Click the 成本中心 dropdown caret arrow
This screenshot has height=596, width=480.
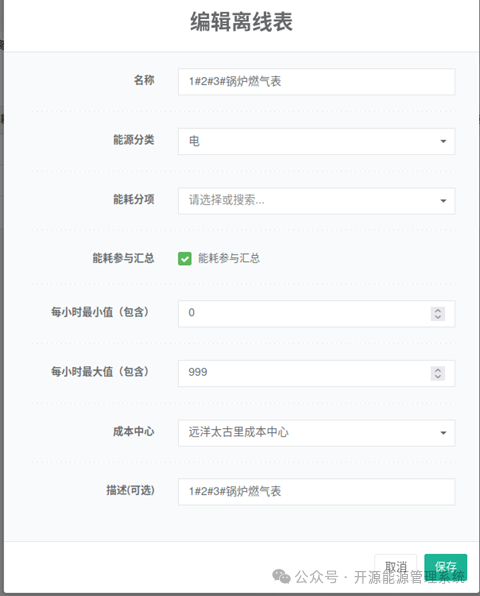[443, 433]
